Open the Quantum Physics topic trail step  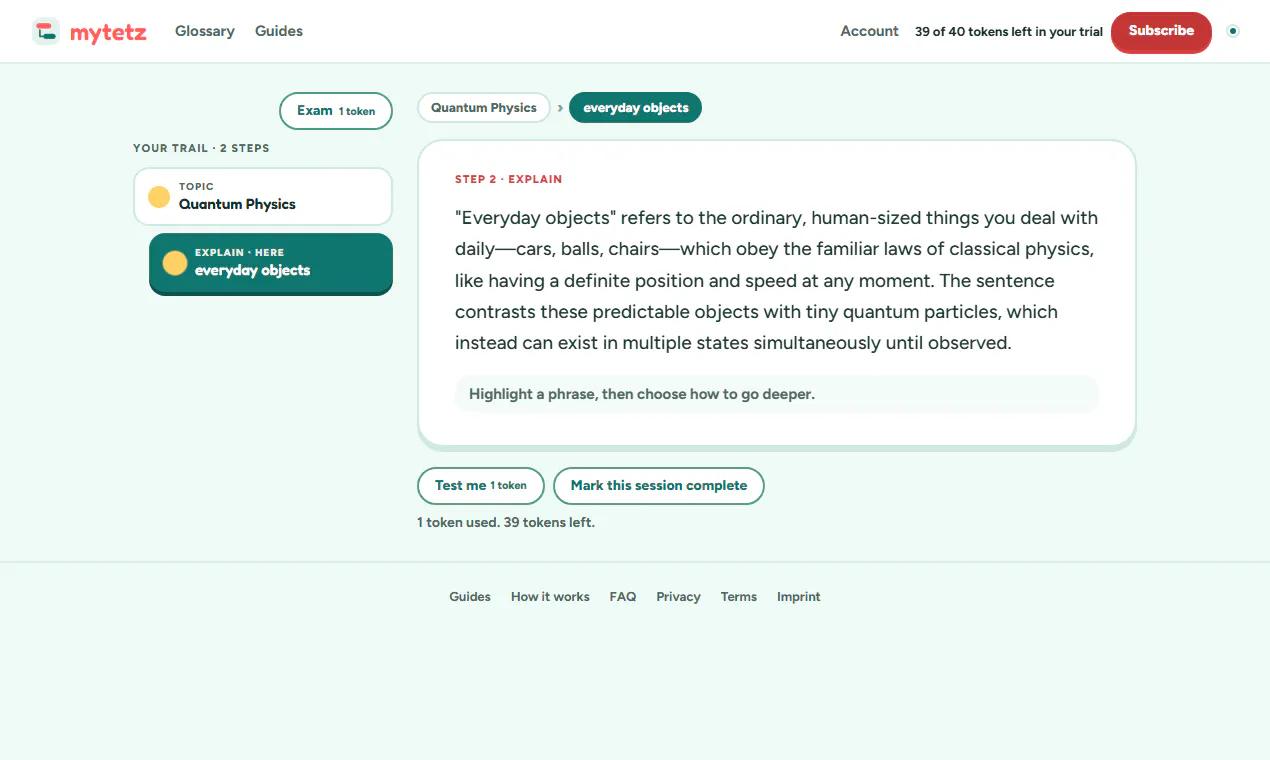coord(263,196)
